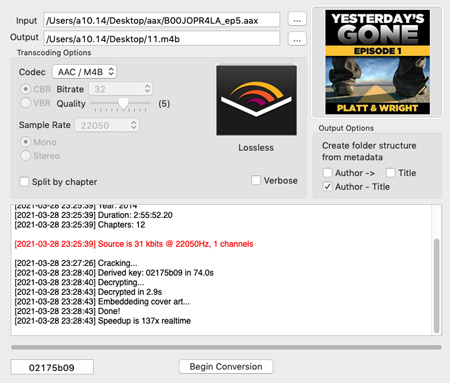Click the conversion progress bar
Screen dimensions: 450x383
click(x=226, y=347)
